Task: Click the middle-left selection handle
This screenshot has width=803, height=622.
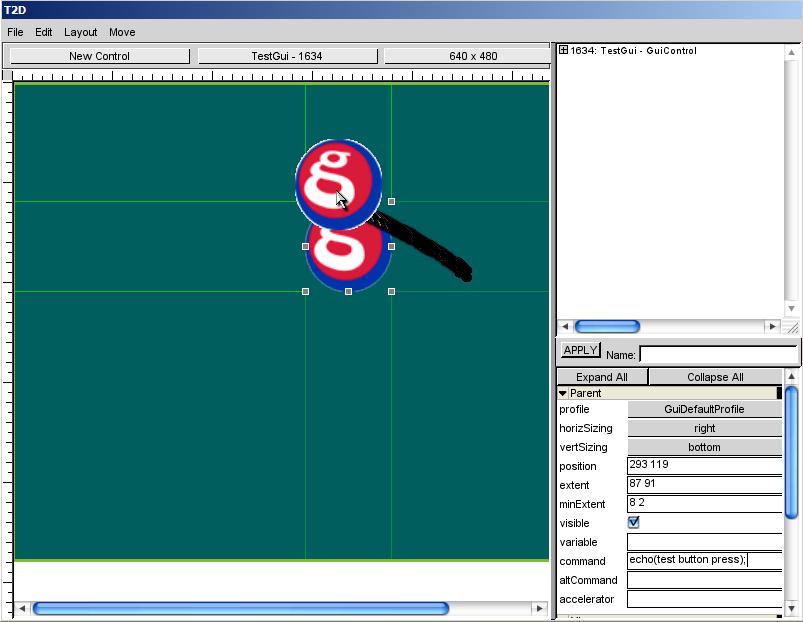Action: [305, 246]
